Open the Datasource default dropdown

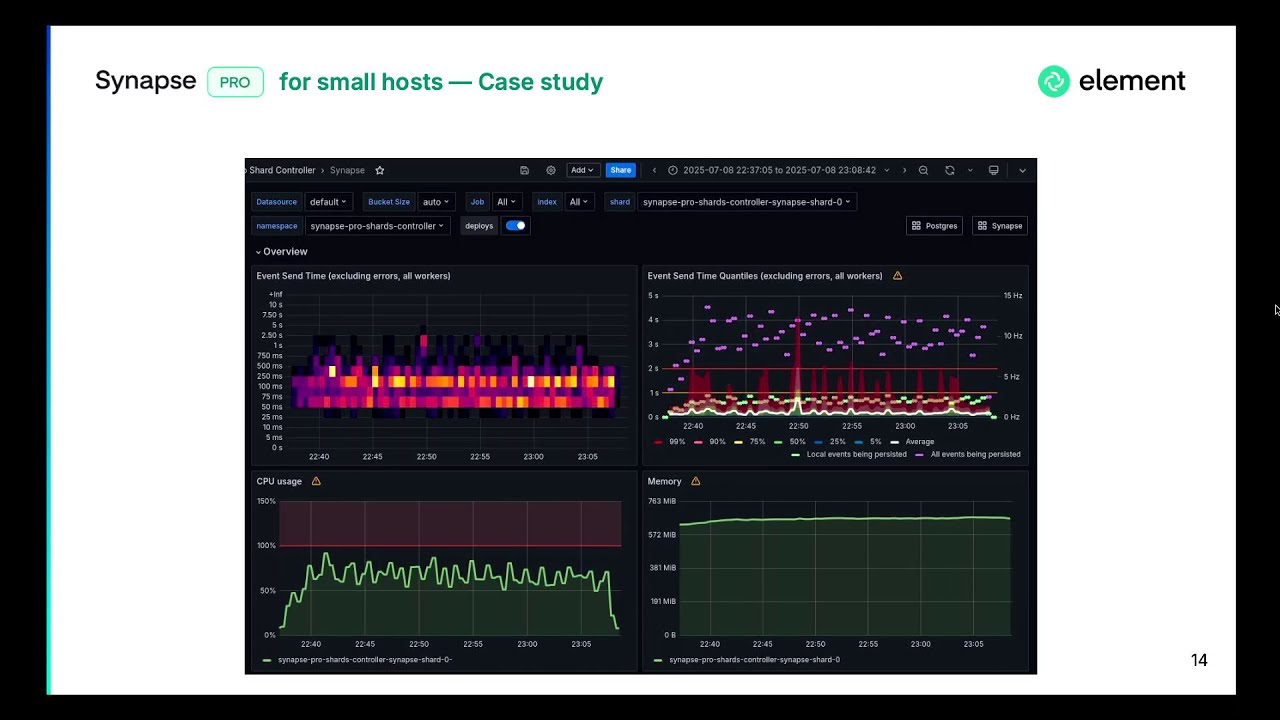(328, 202)
